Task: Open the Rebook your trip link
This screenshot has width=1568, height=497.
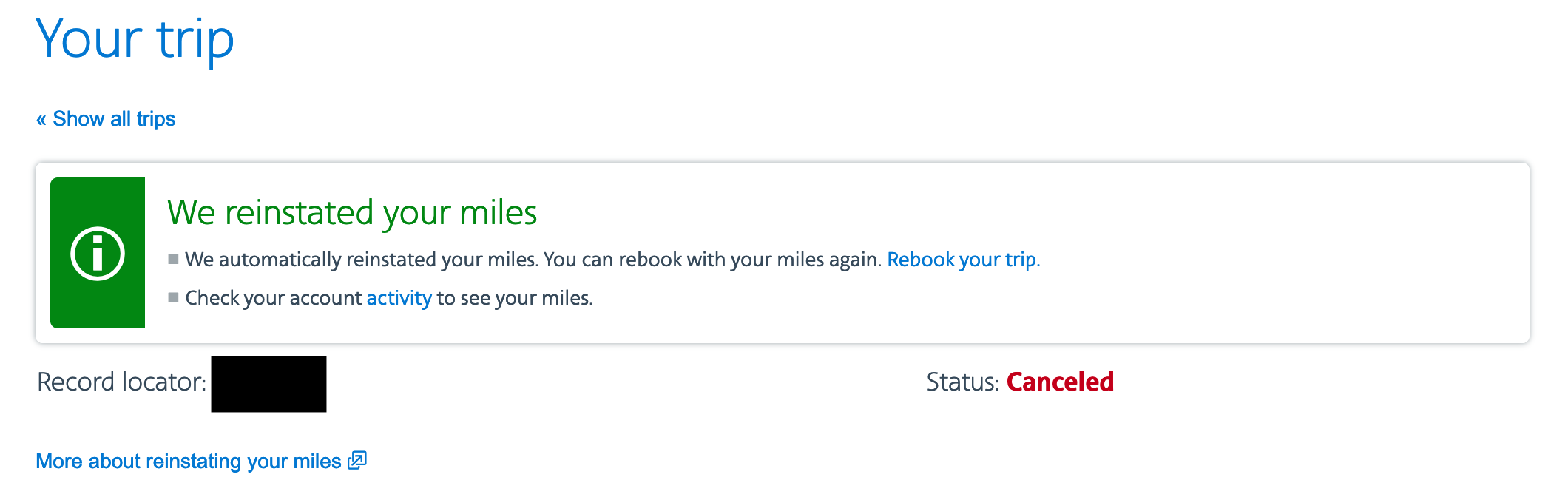Action: 963,260
